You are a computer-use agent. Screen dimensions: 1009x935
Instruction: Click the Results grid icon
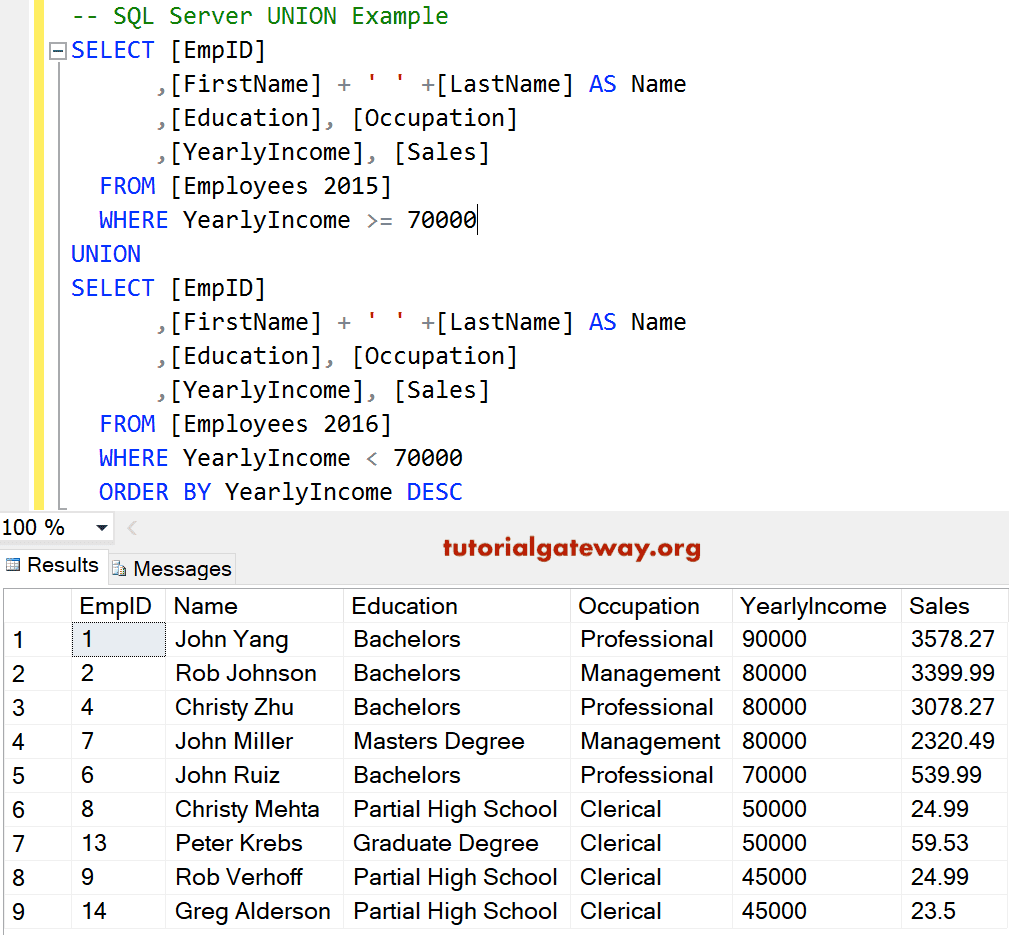(14, 565)
